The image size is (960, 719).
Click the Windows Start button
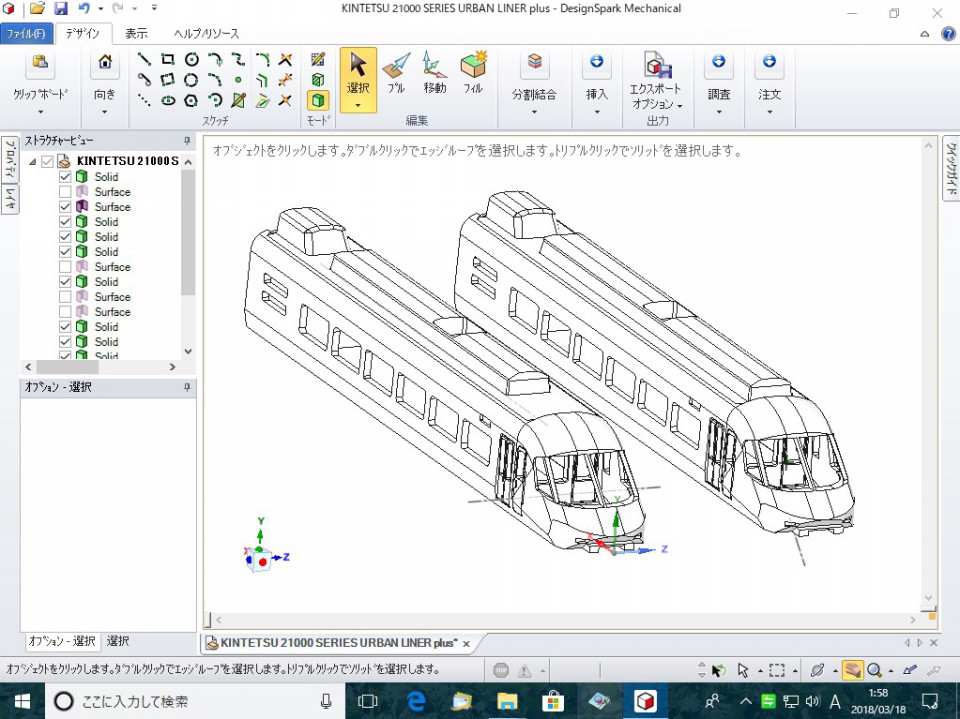pos(22,701)
